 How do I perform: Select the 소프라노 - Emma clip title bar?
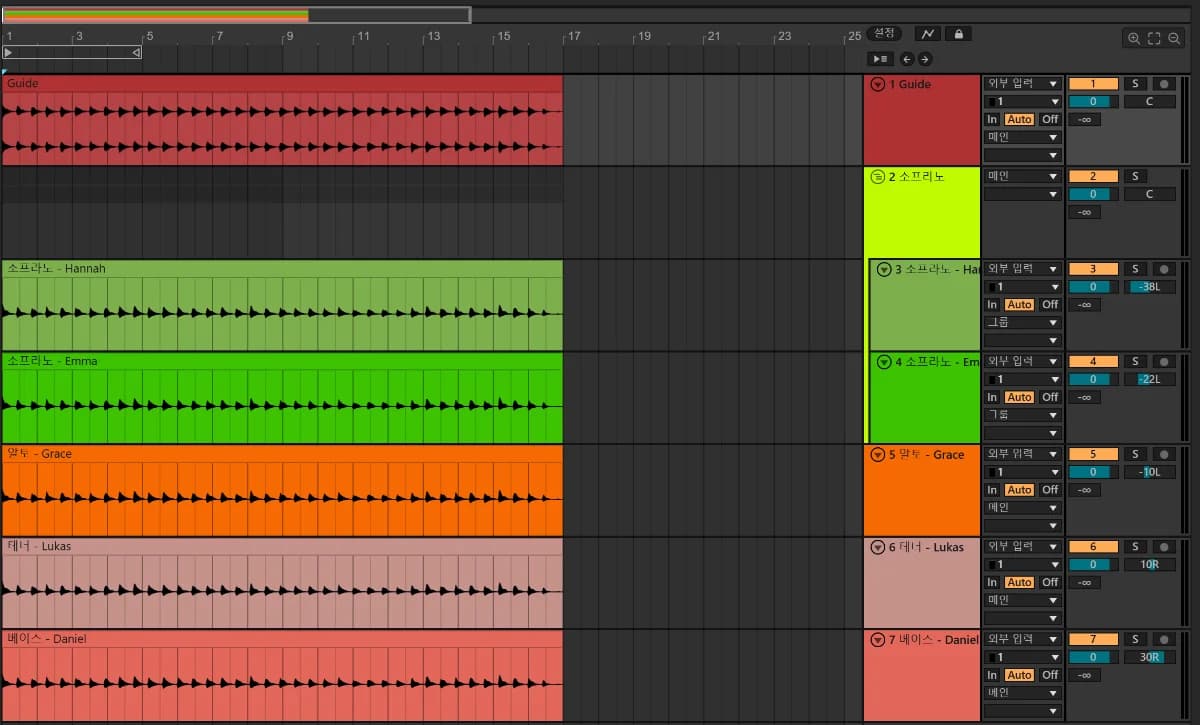(282, 361)
